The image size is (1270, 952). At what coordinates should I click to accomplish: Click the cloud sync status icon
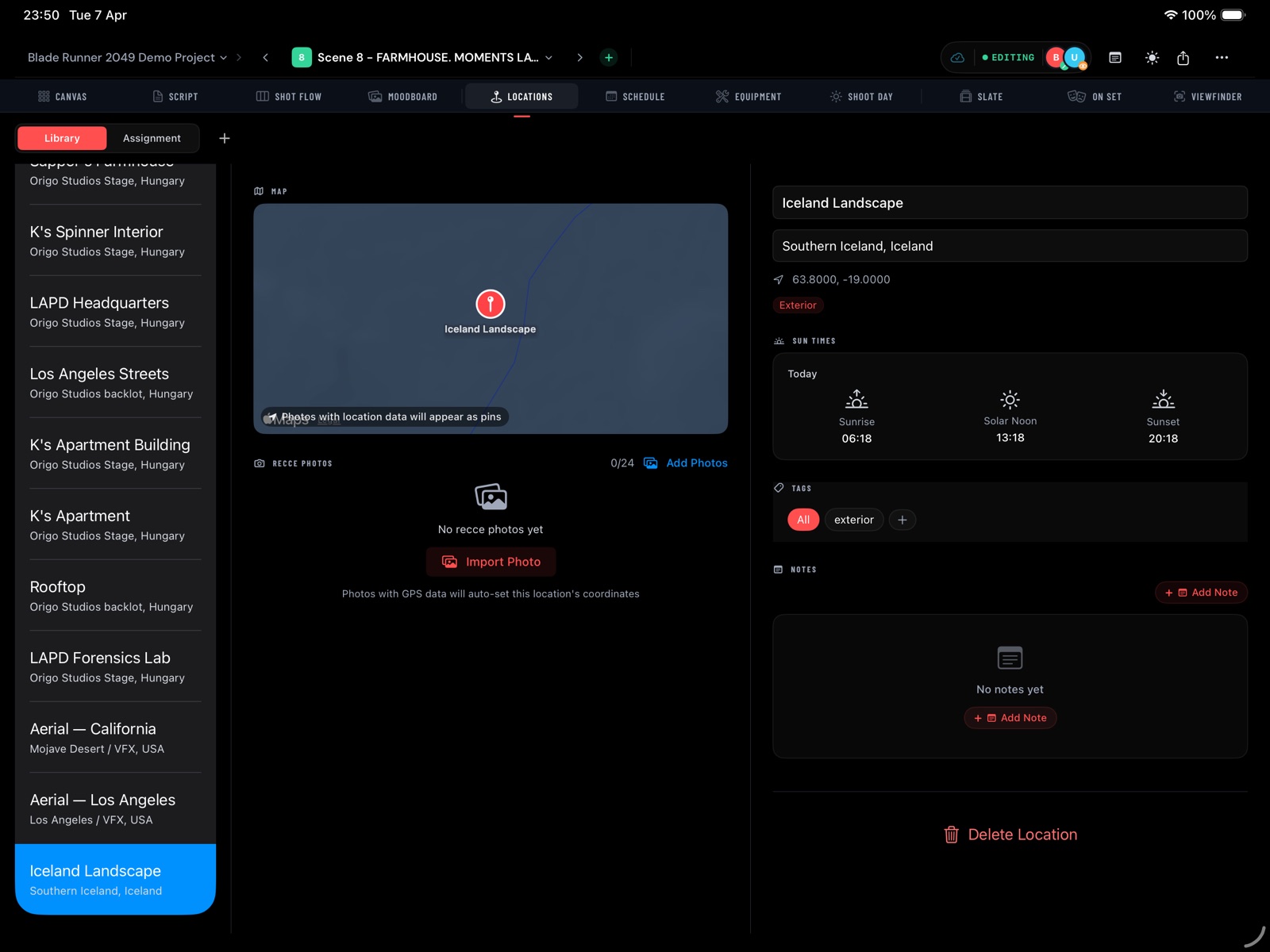point(958,57)
